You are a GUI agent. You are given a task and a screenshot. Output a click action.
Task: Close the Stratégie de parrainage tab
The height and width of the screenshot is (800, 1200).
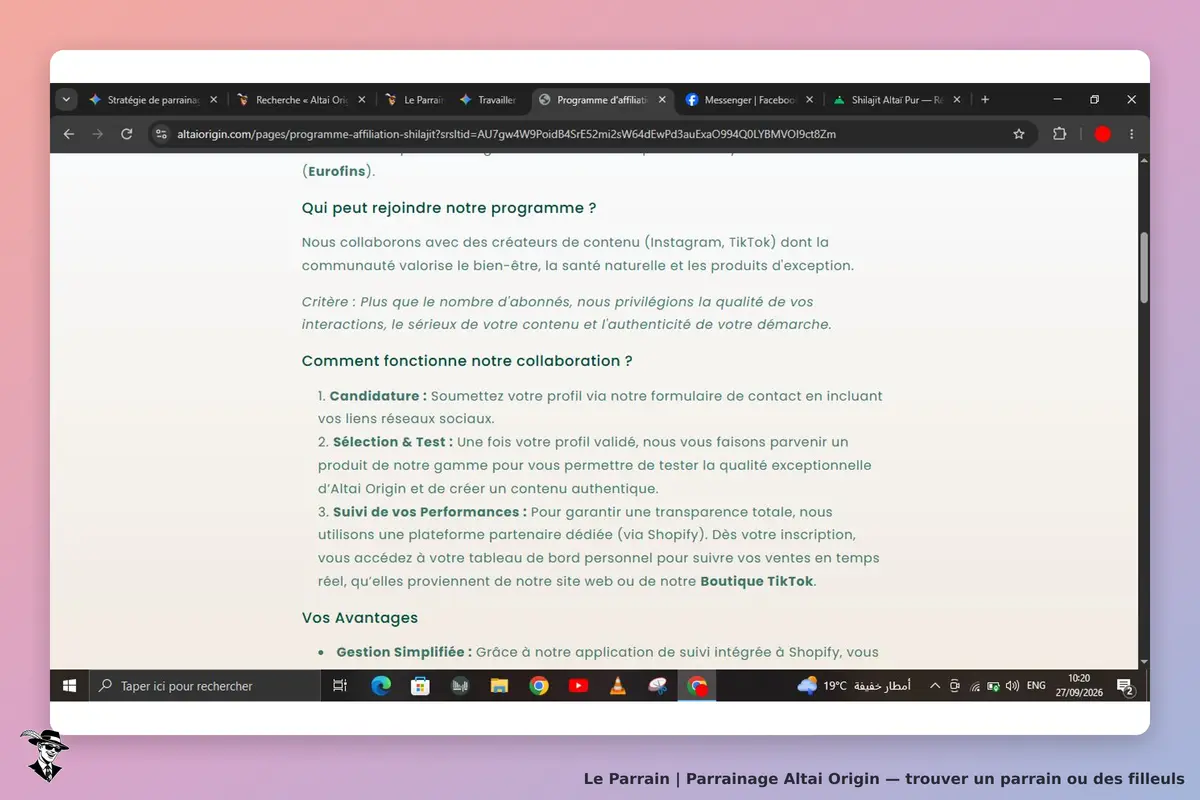point(213,100)
